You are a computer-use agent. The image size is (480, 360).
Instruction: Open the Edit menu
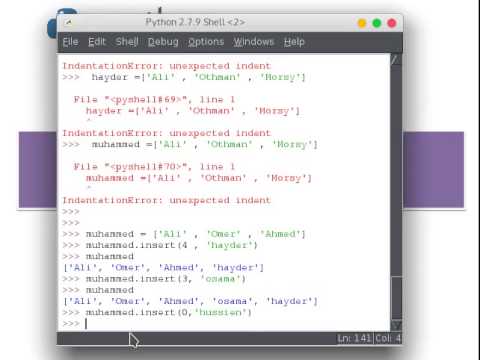(97, 42)
